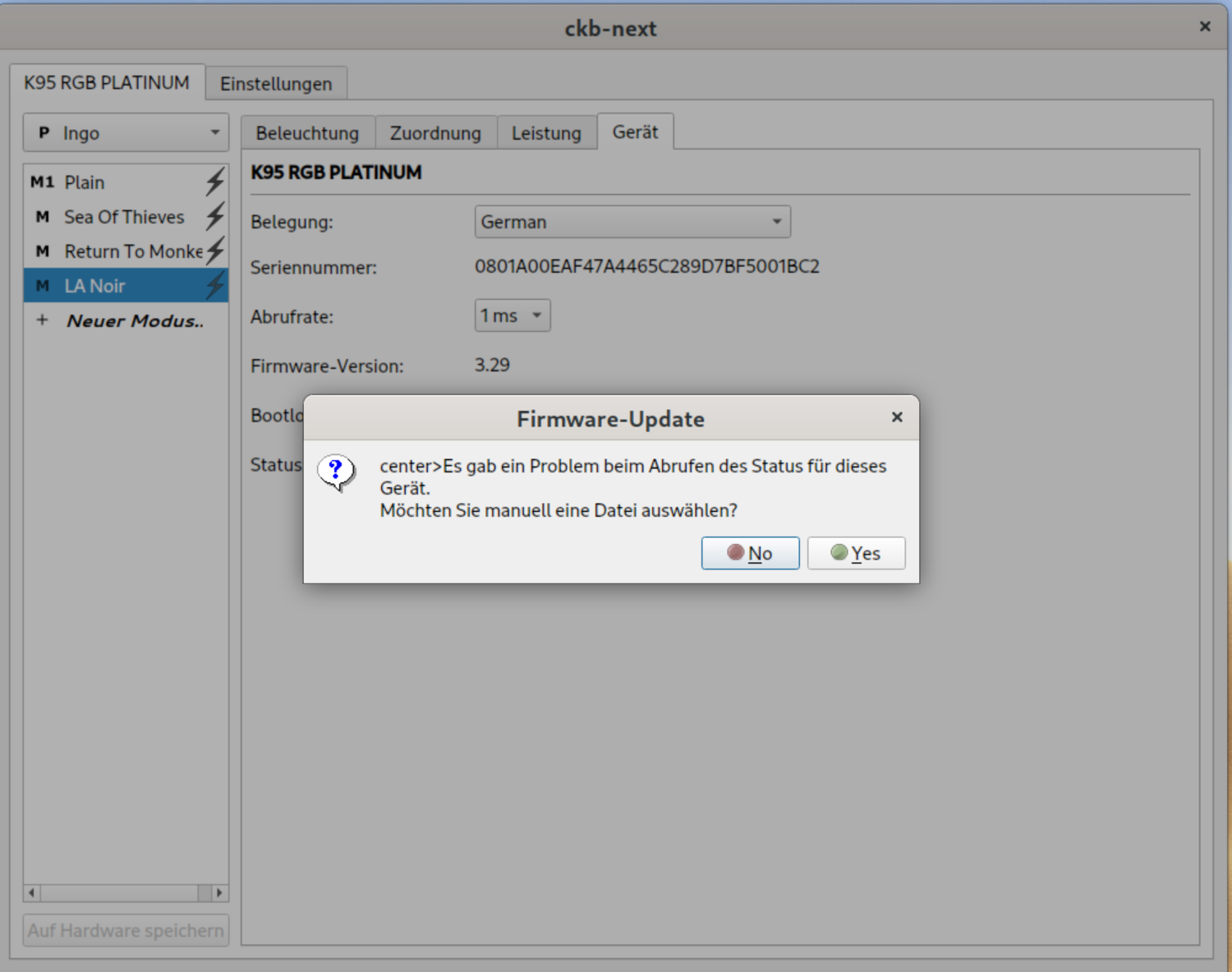Switch to the Leistung tab
This screenshot has height=972, width=1232.
coord(546,132)
